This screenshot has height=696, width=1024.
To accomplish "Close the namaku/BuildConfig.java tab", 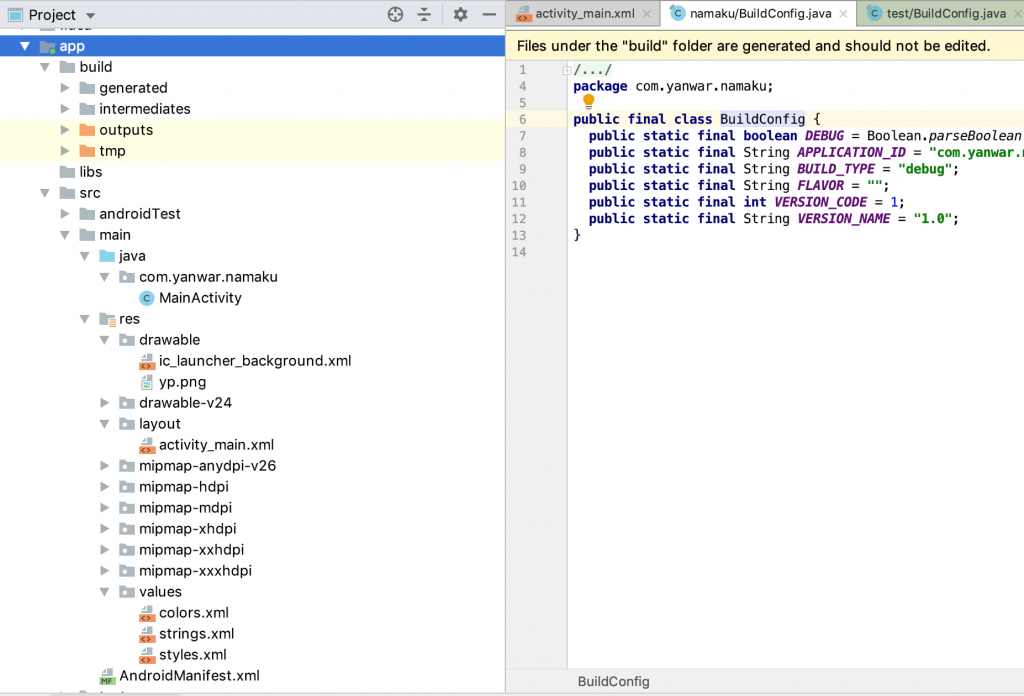I will tap(845, 13).
